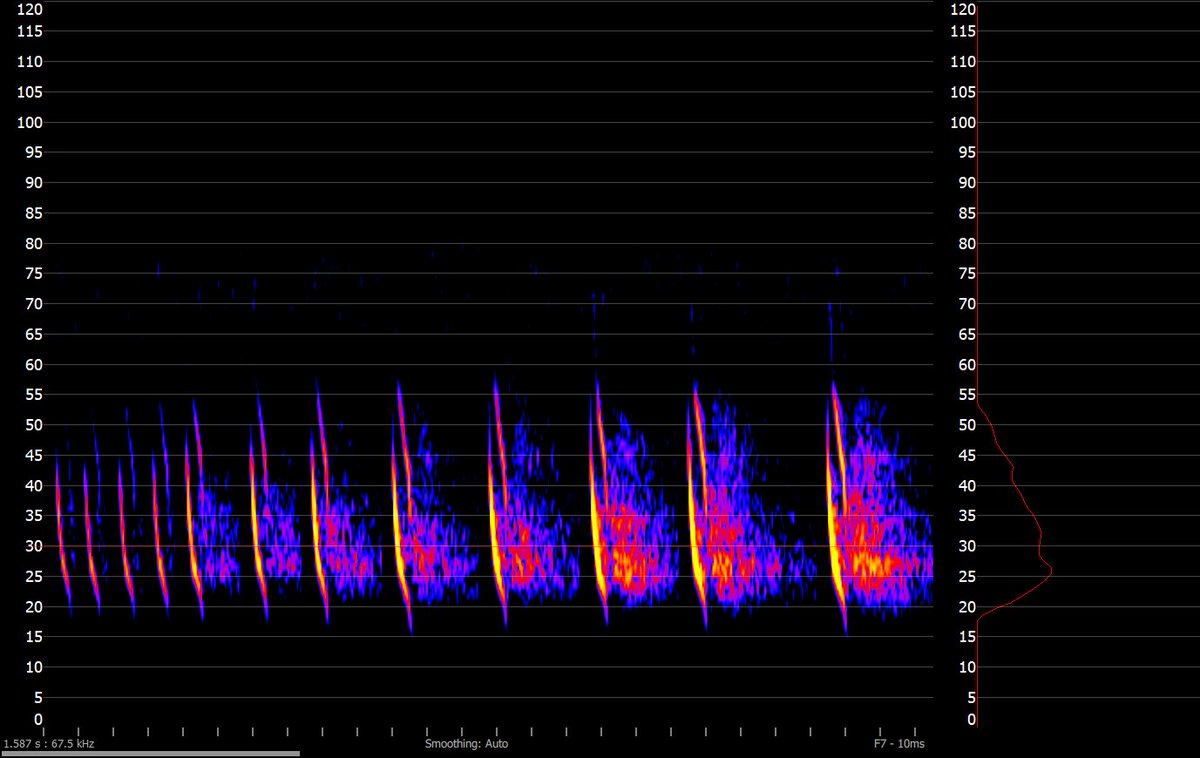The height and width of the screenshot is (758, 1200).
Task: Click the "0" label on the spectrogram frequency axis
Action: (x=39, y=719)
